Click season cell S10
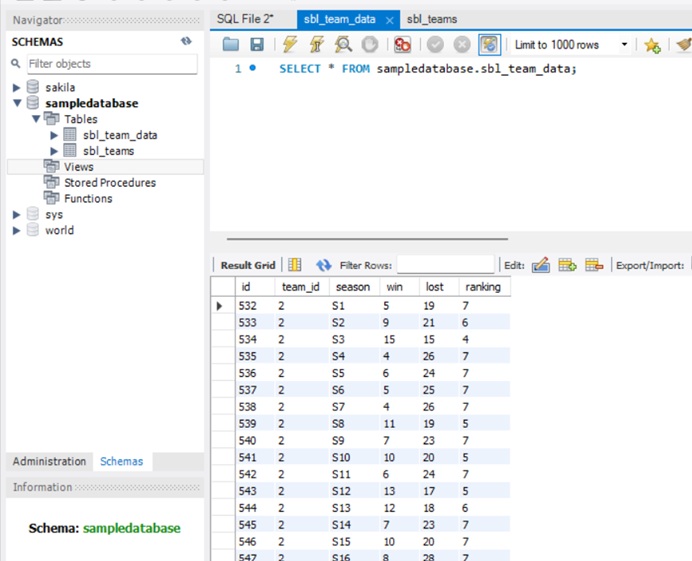The height and width of the screenshot is (561, 692). pyautogui.click(x=354, y=457)
